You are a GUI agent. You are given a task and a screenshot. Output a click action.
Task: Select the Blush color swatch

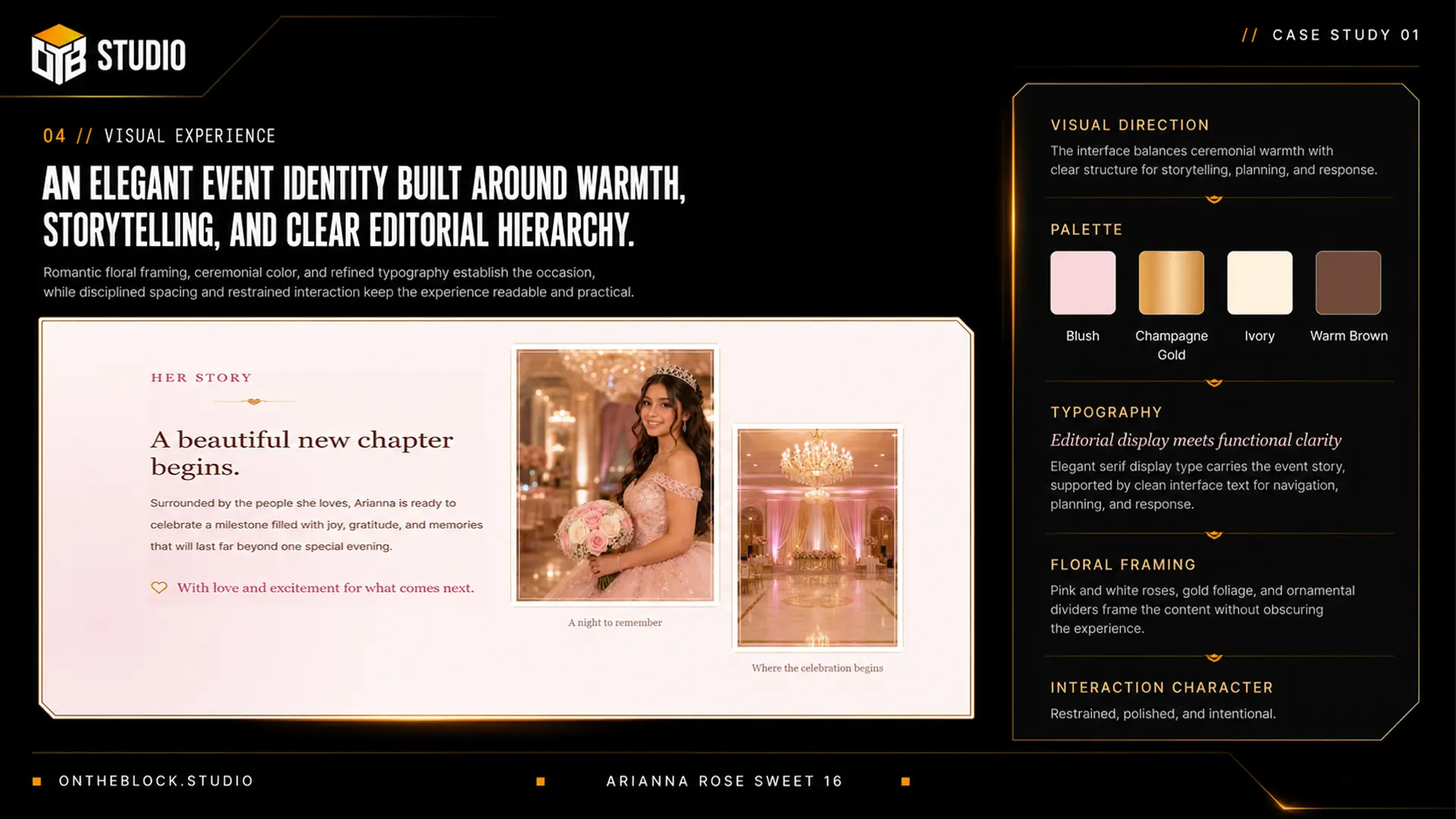(1083, 283)
